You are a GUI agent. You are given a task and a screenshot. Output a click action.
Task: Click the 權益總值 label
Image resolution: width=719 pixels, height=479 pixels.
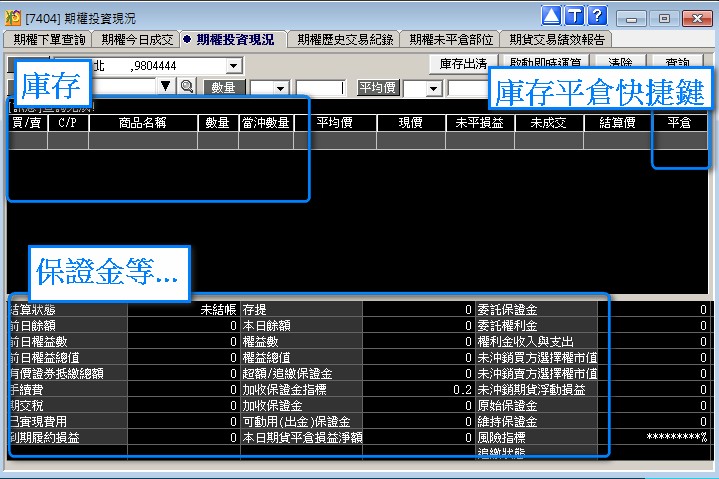click(x=266, y=358)
